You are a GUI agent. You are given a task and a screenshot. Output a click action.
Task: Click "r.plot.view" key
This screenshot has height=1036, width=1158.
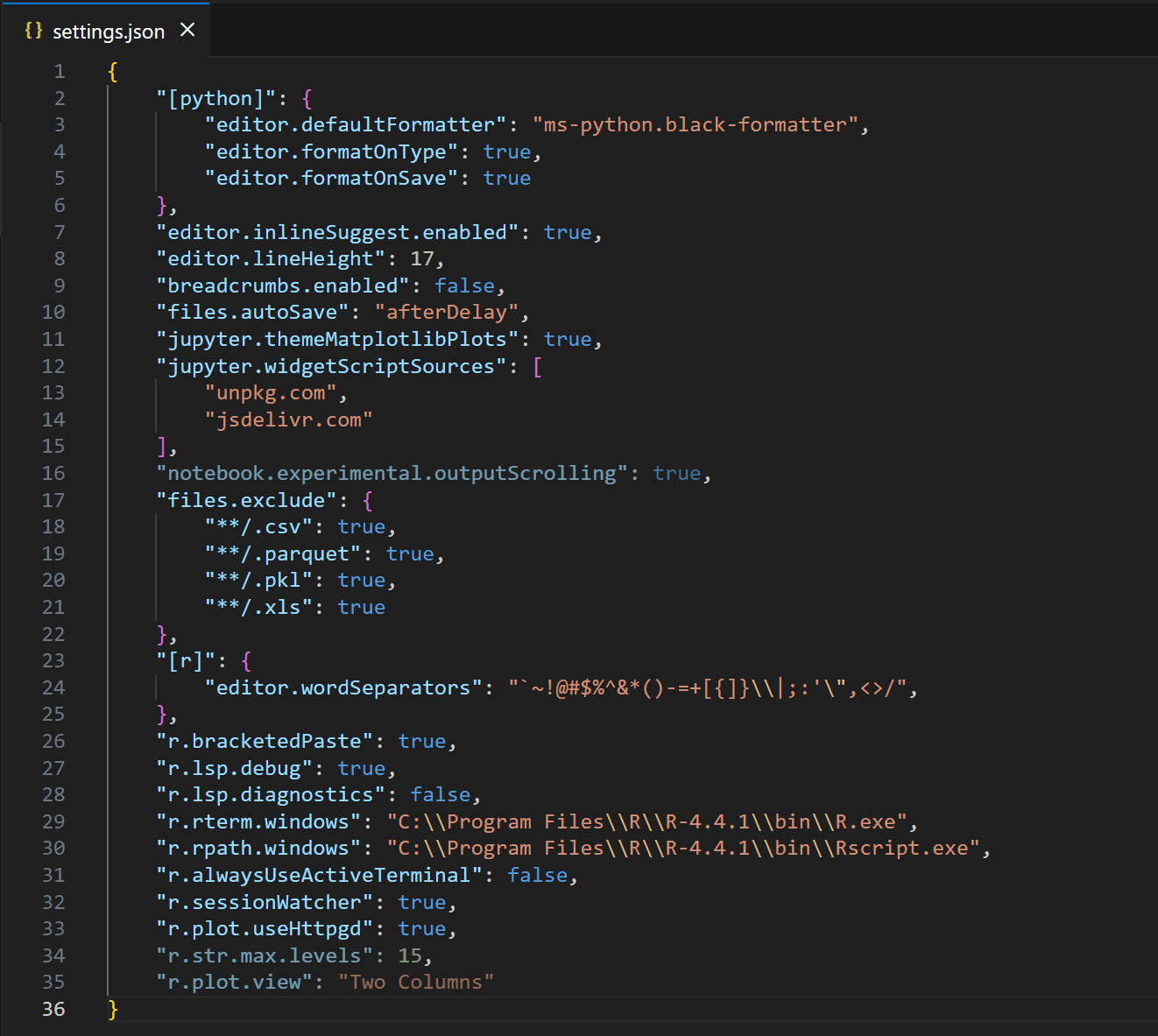(x=234, y=983)
